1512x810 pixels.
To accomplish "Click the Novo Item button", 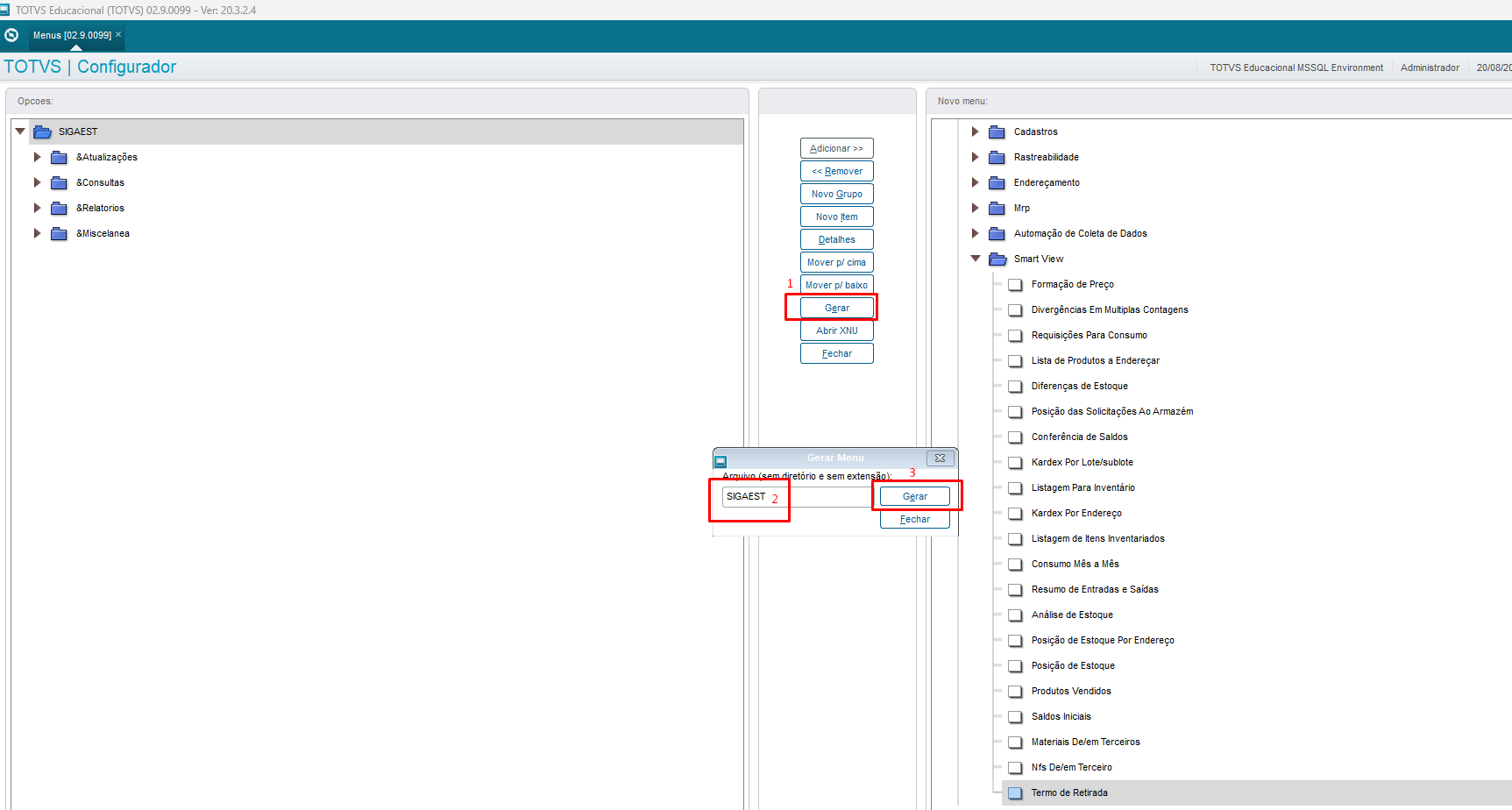I will [x=837, y=217].
